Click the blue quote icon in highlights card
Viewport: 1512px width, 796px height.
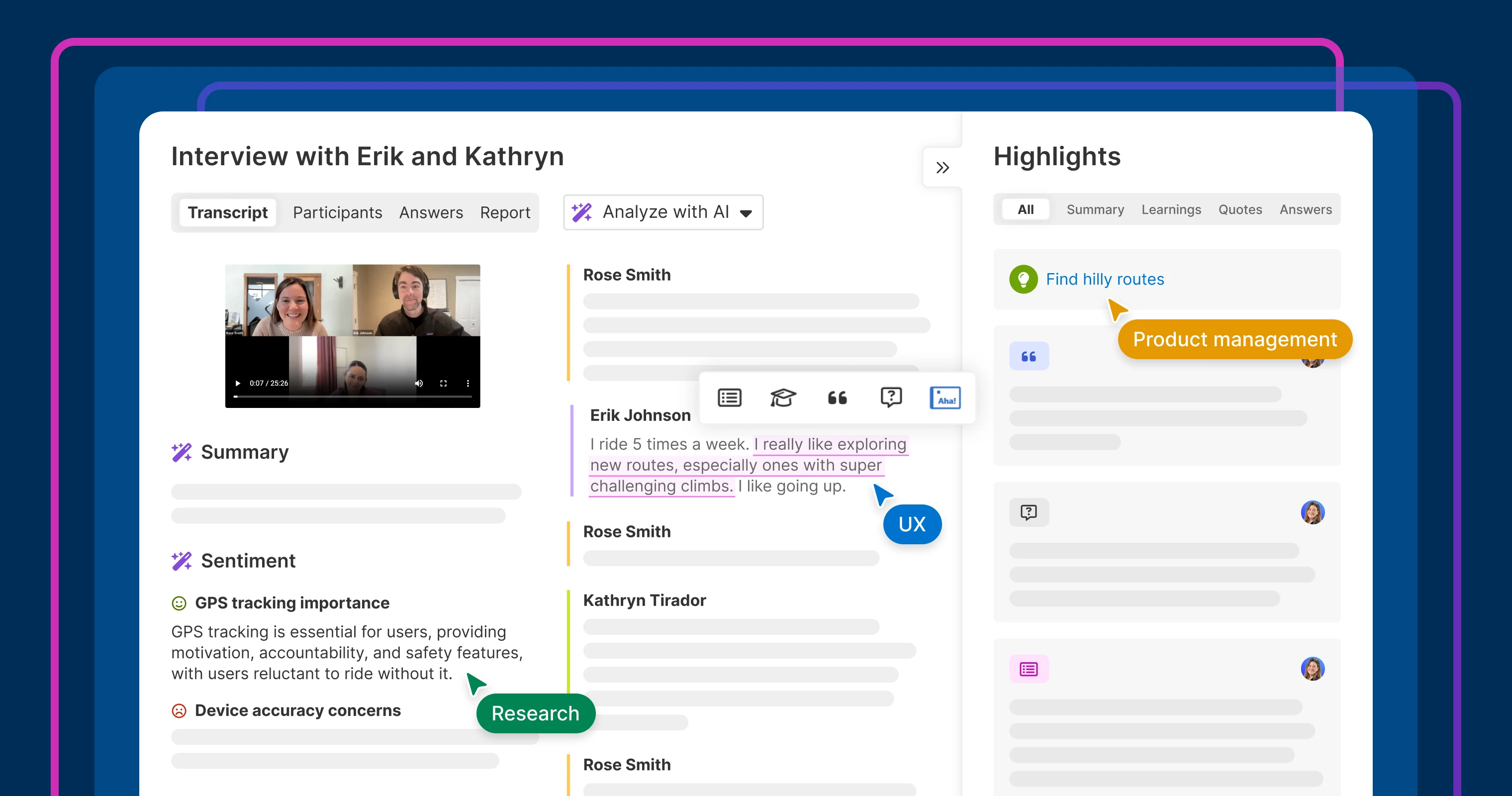(x=1029, y=356)
